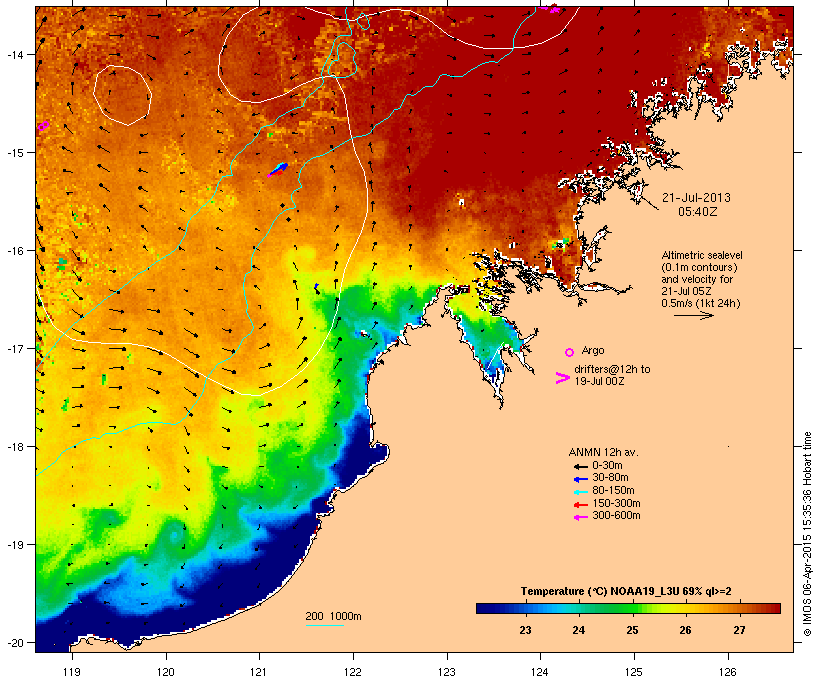Click the 'drifters@12h to' legend text
Viewport: 820px width, 680px height.
612,369
